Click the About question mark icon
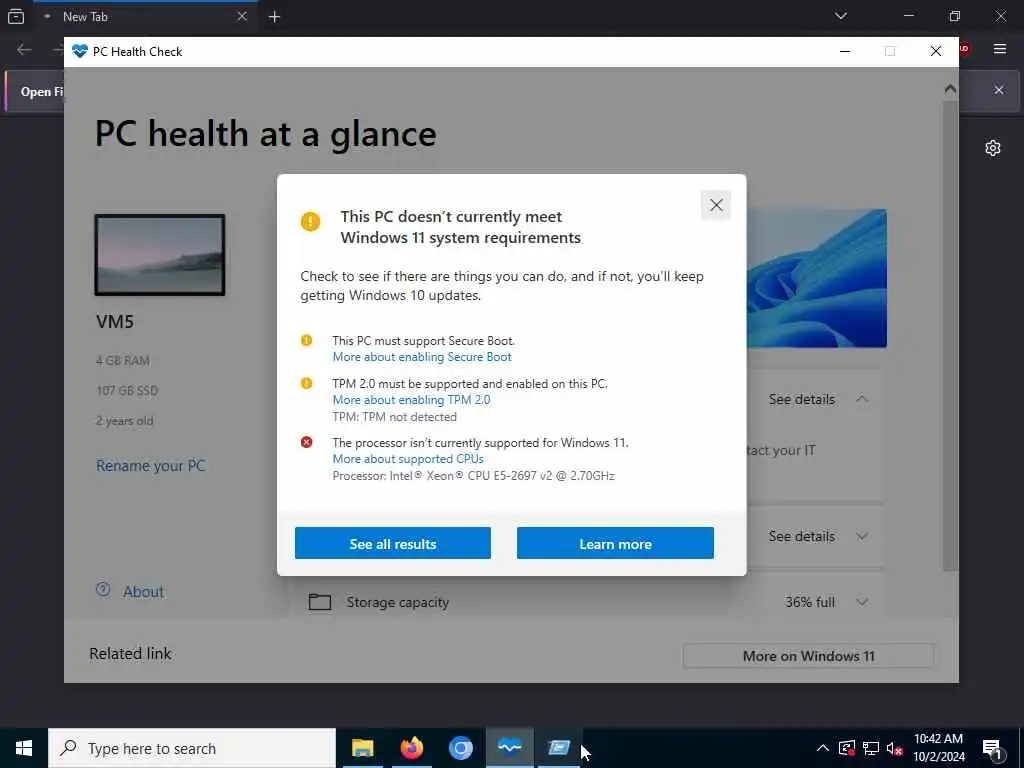 (103, 590)
